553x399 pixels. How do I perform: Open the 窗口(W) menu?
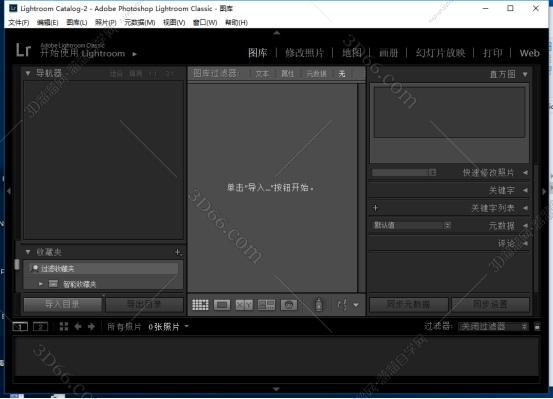point(205,23)
